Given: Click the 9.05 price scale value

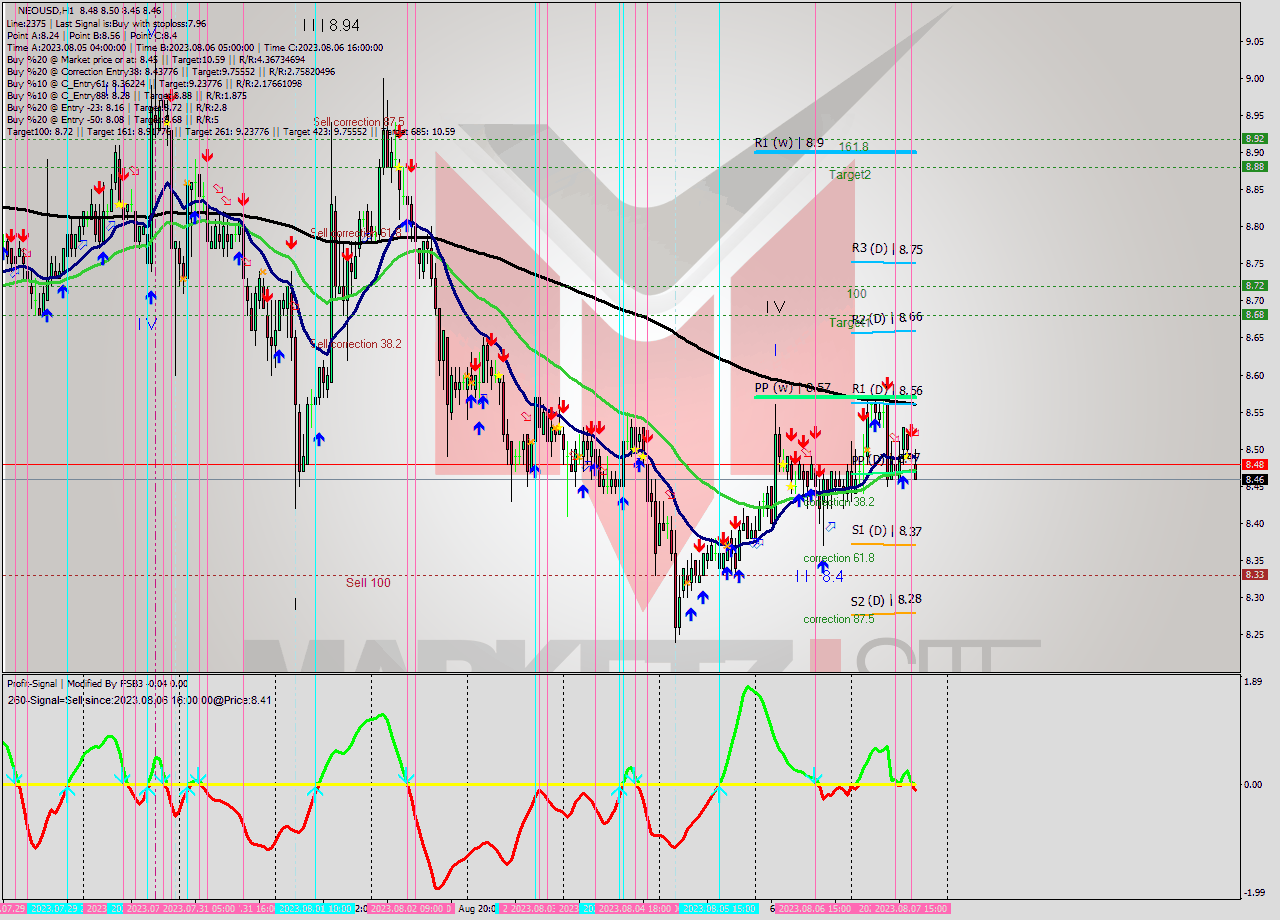Looking at the screenshot, I should pos(1253,41).
